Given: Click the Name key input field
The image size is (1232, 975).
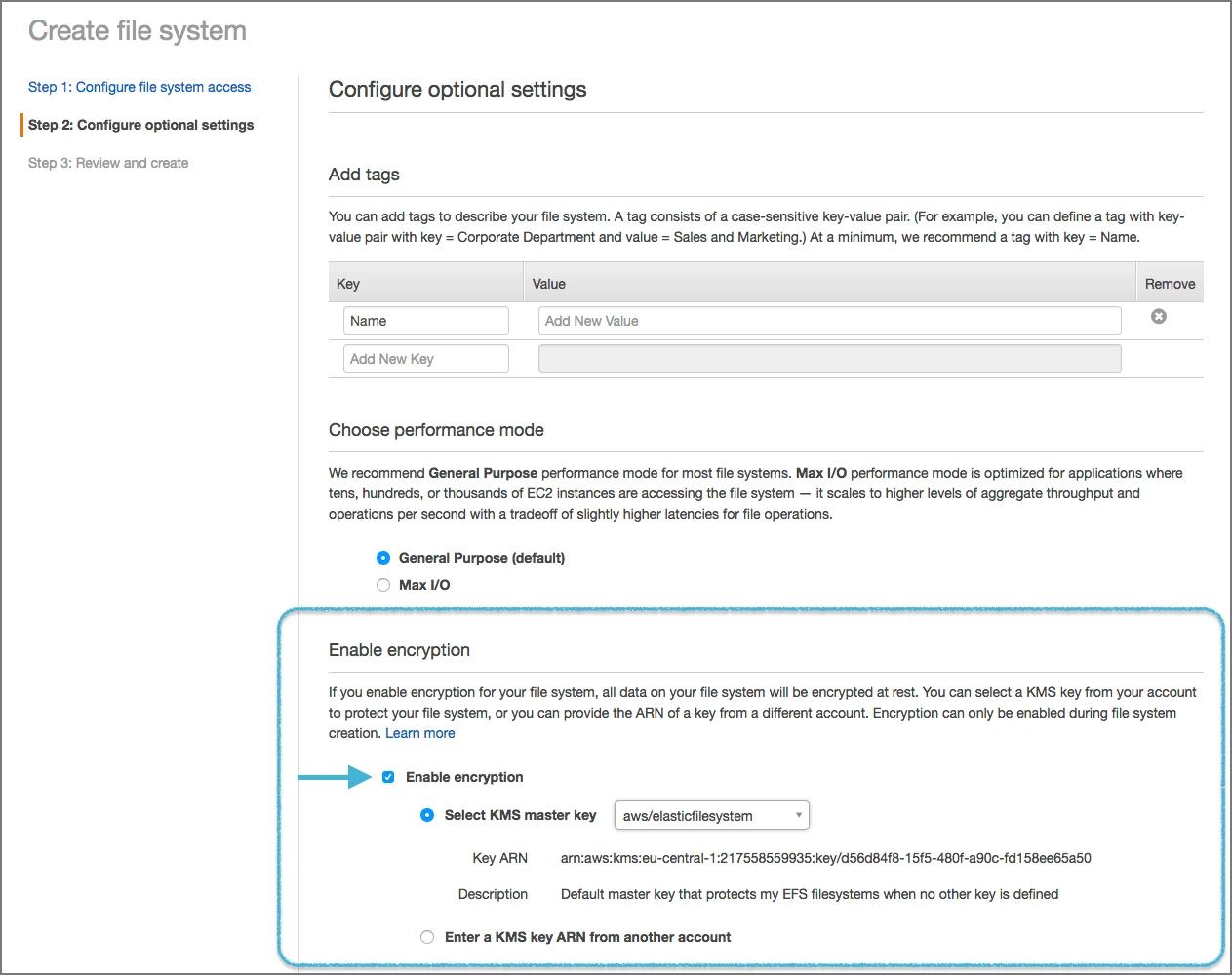Looking at the screenshot, I should pos(425,321).
